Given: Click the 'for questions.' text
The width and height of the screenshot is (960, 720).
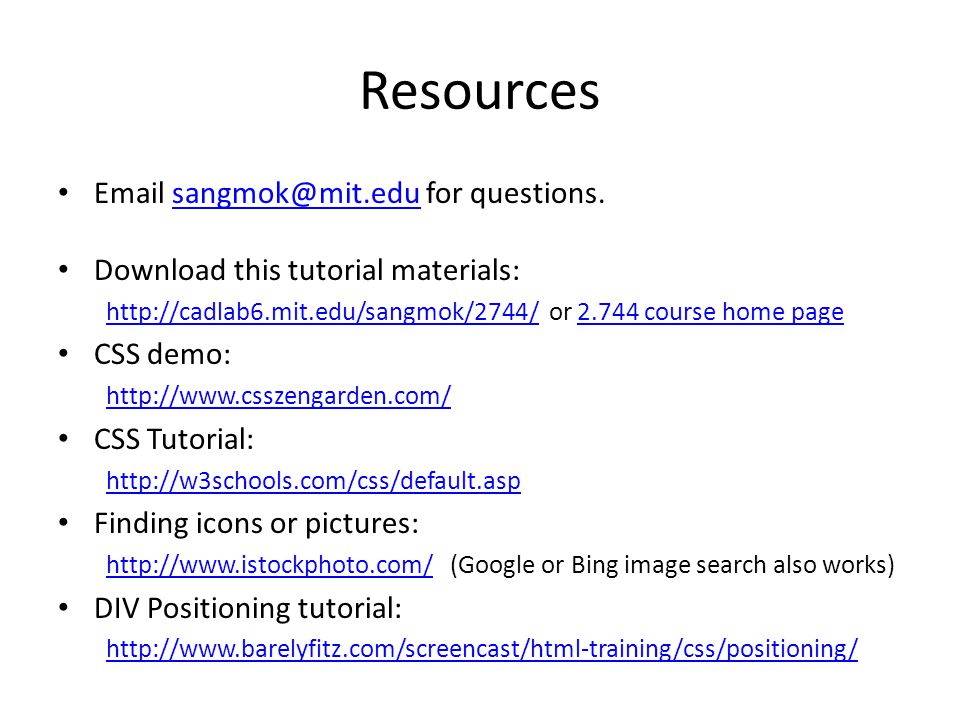Looking at the screenshot, I should (515, 194).
